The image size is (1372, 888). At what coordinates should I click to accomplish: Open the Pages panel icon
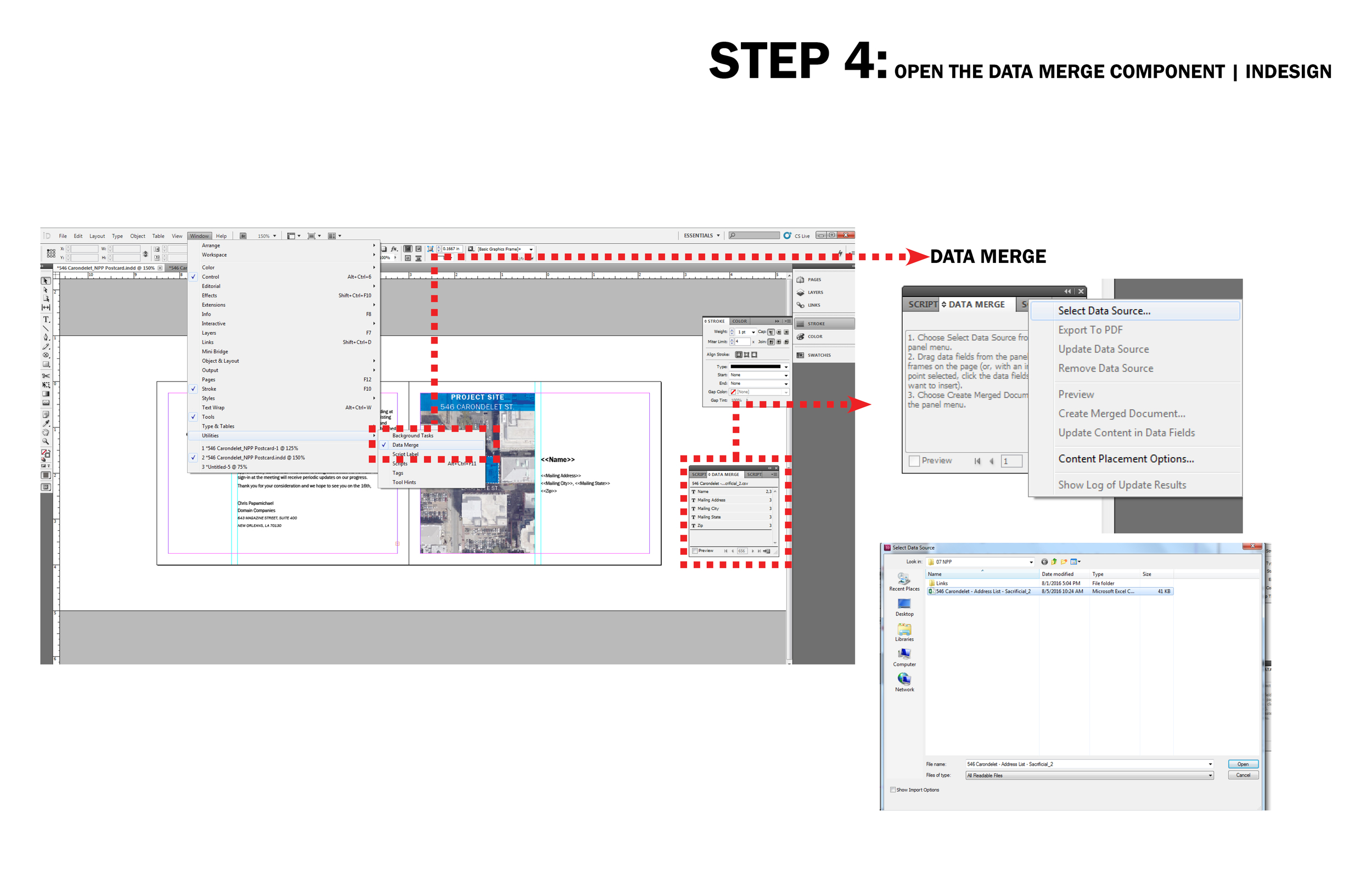(x=801, y=280)
